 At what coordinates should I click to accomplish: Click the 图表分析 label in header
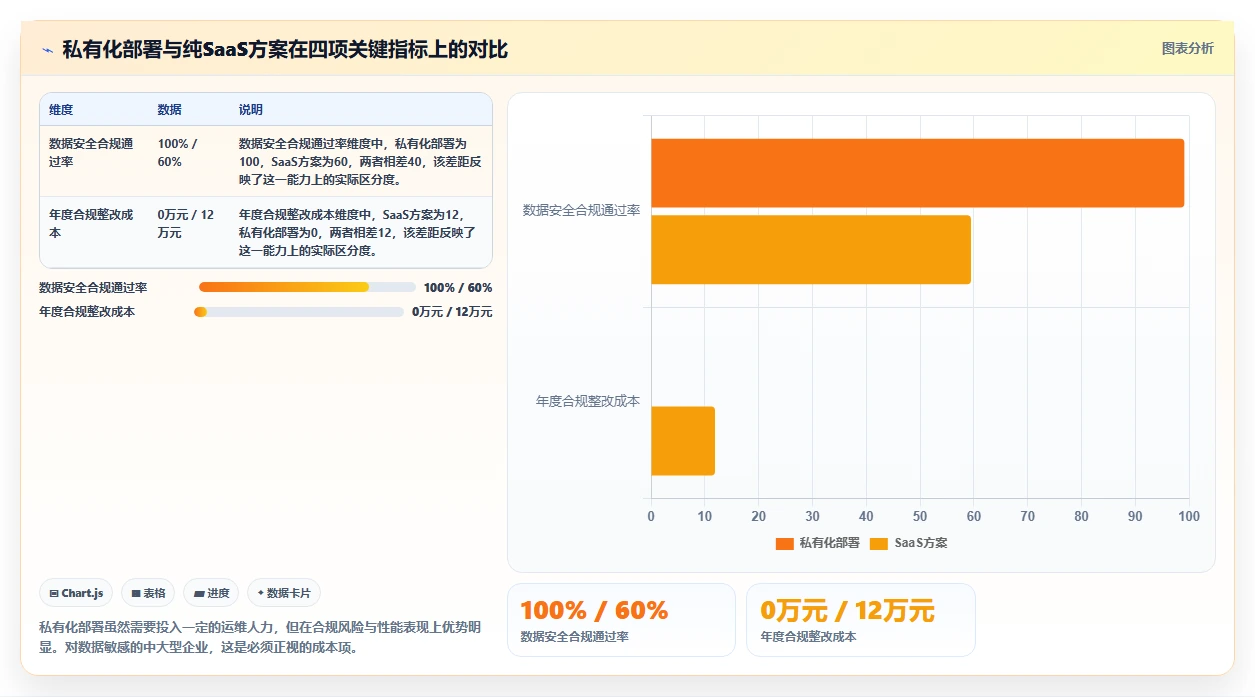pos(1187,48)
